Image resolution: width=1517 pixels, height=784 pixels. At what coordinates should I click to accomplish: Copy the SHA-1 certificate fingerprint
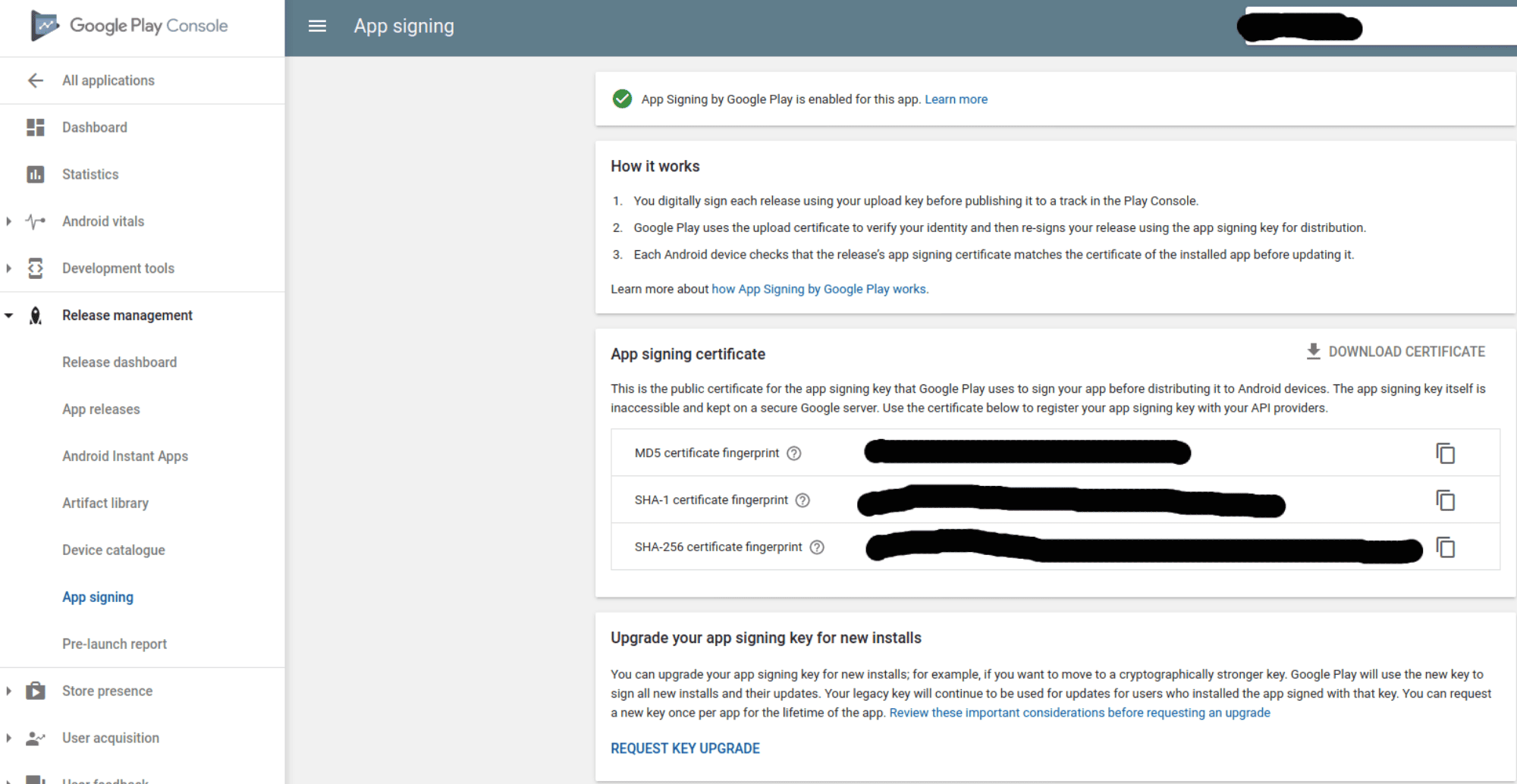click(x=1445, y=500)
